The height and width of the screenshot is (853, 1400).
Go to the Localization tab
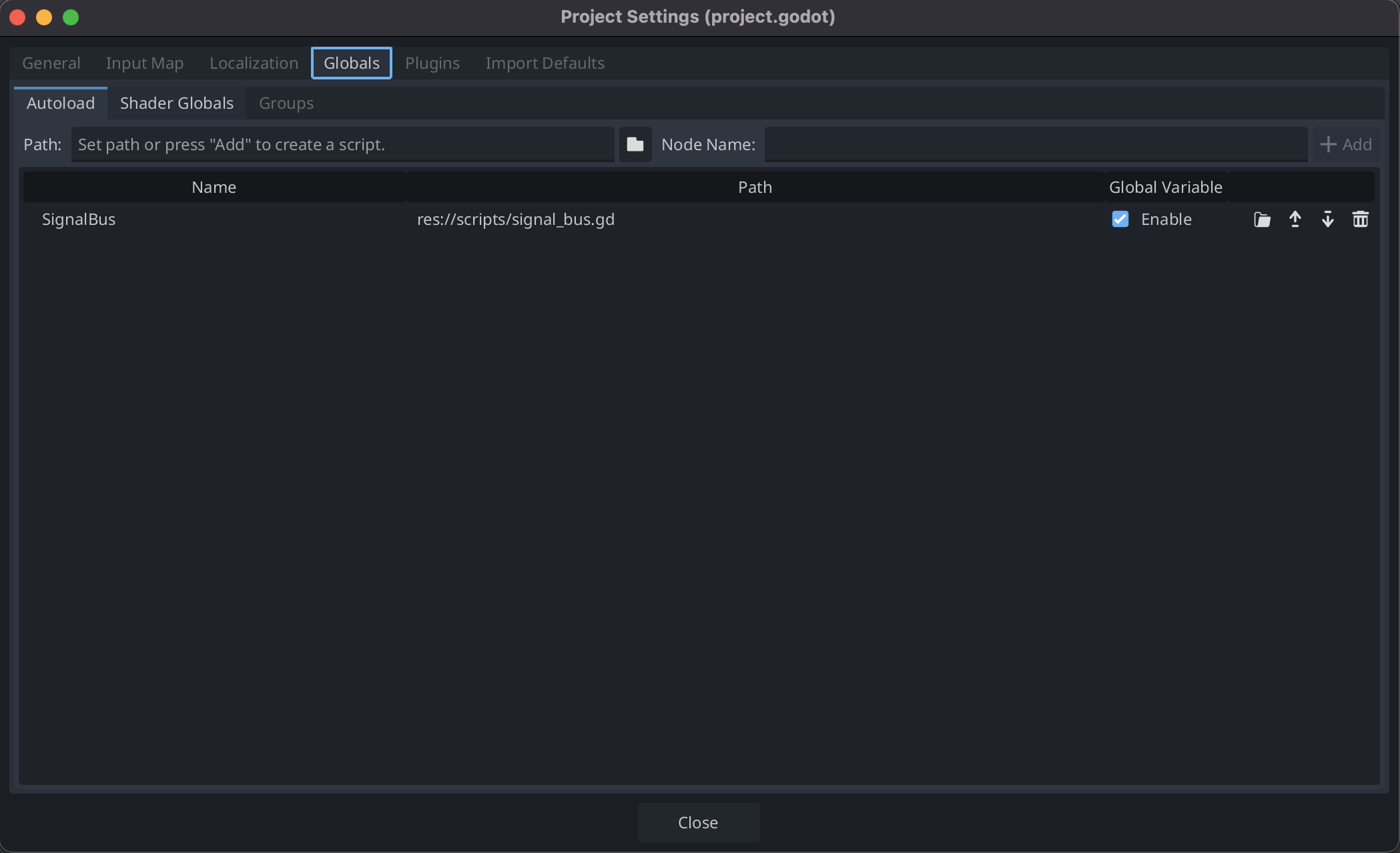tap(254, 63)
